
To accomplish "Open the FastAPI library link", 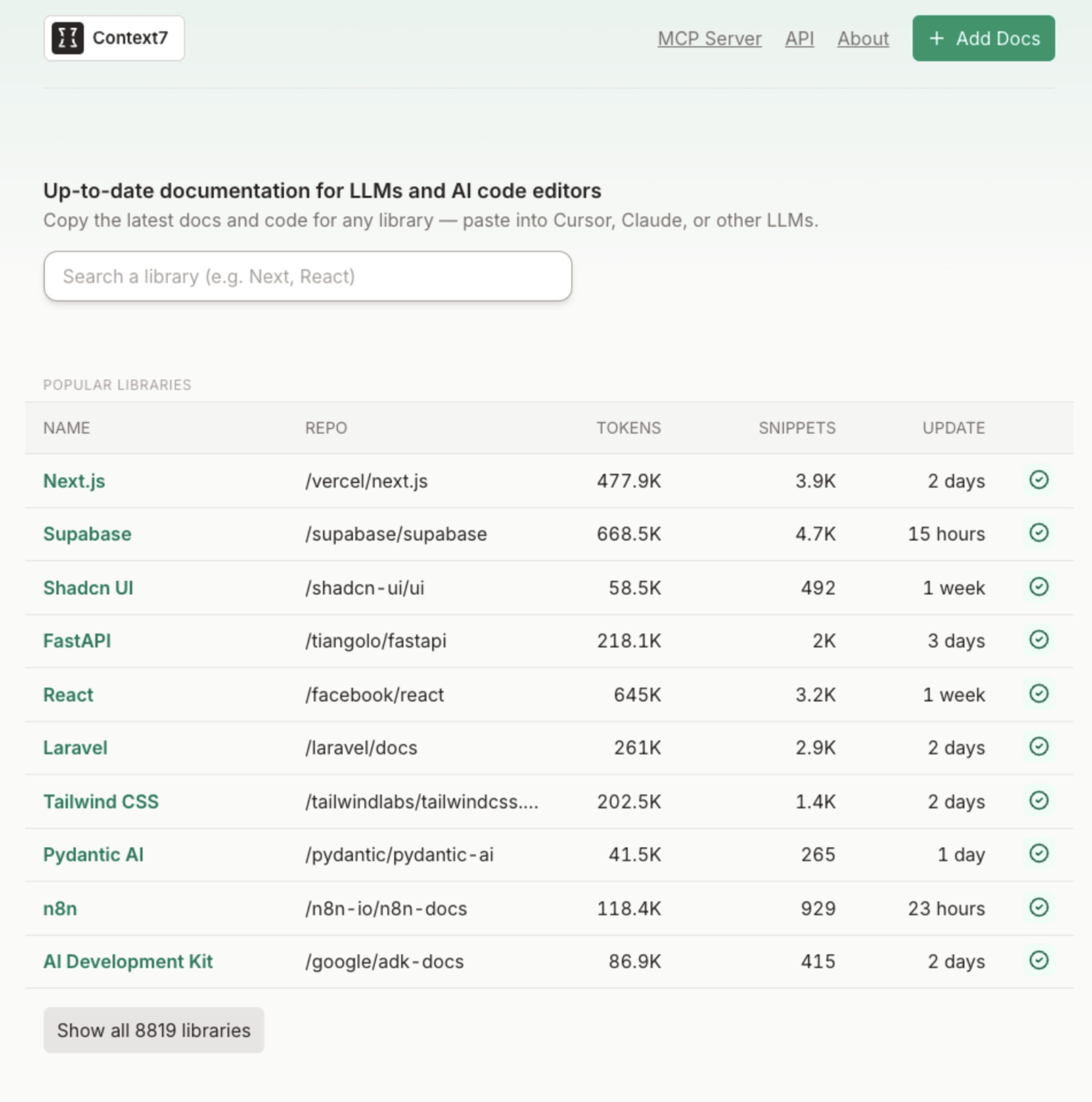I will click(x=77, y=641).
